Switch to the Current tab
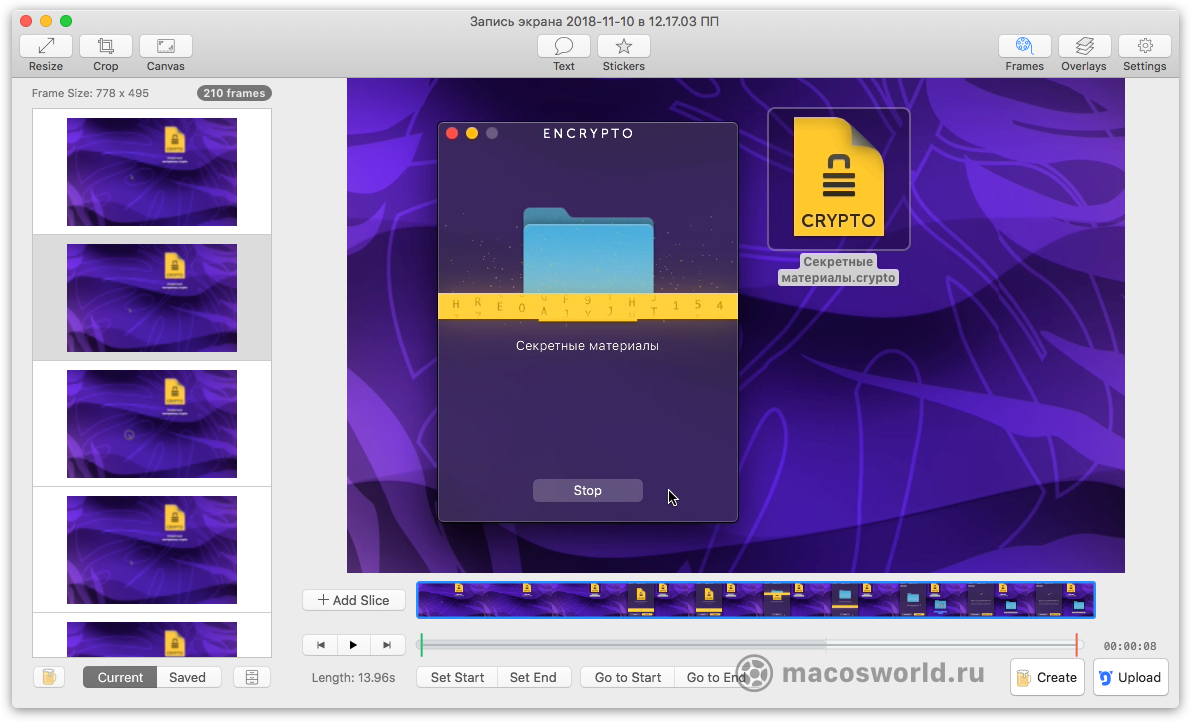1191x722 pixels. tap(120, 677)
